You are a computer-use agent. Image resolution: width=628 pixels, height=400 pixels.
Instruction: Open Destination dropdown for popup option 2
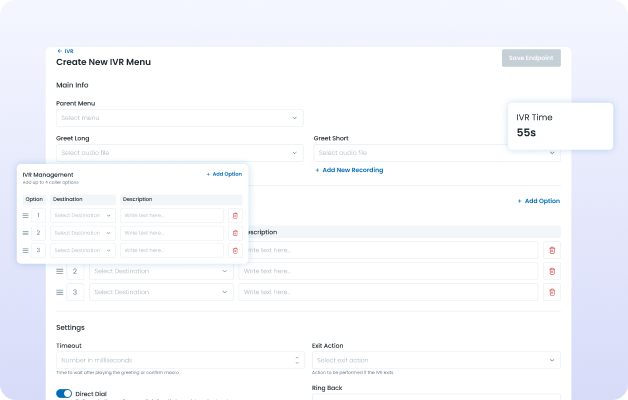[83, 233]
